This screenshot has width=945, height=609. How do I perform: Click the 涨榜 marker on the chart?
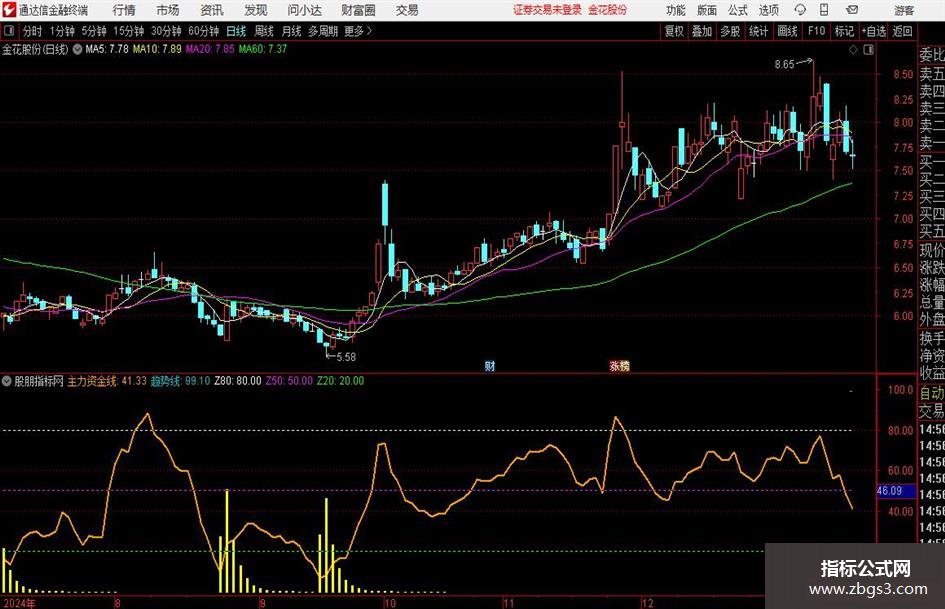620,365
